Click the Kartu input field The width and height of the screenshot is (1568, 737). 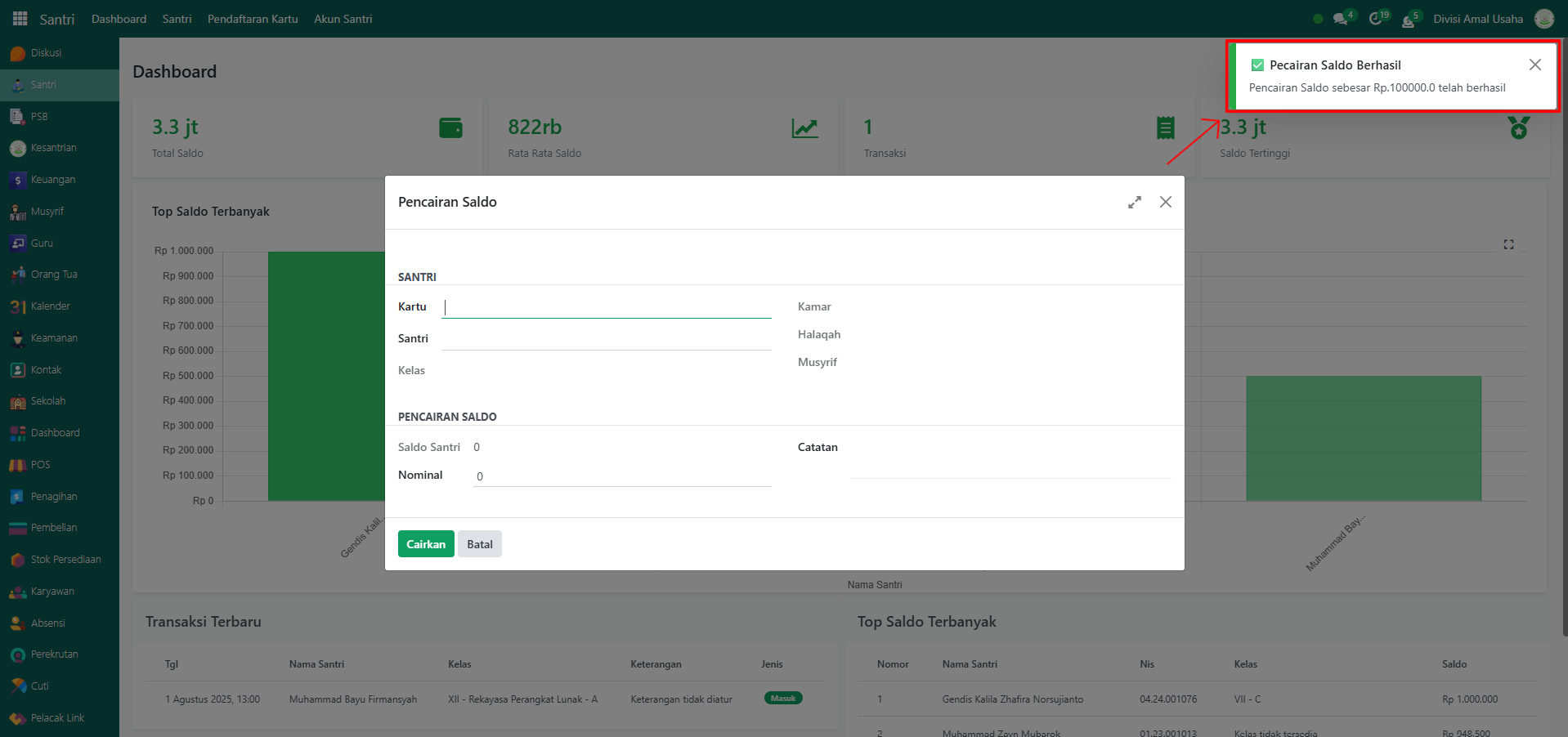pos(606,307)
